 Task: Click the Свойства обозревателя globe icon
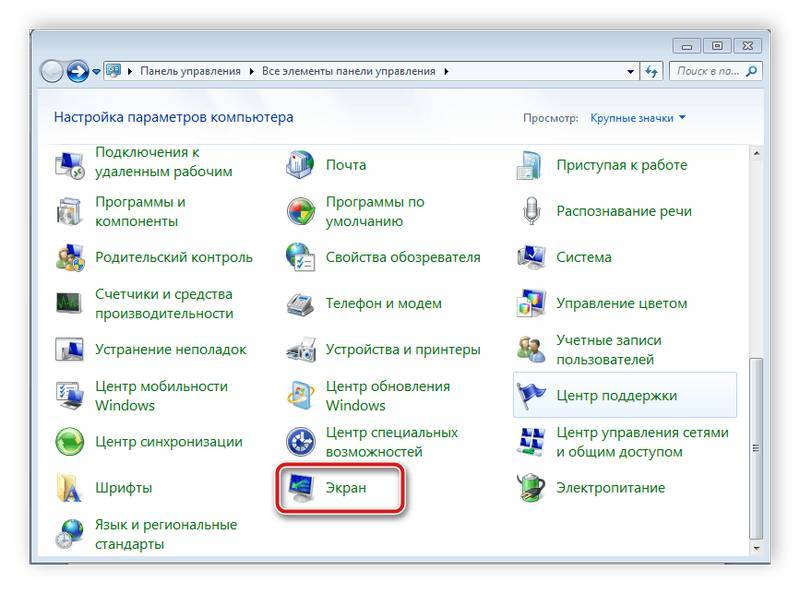300,257
